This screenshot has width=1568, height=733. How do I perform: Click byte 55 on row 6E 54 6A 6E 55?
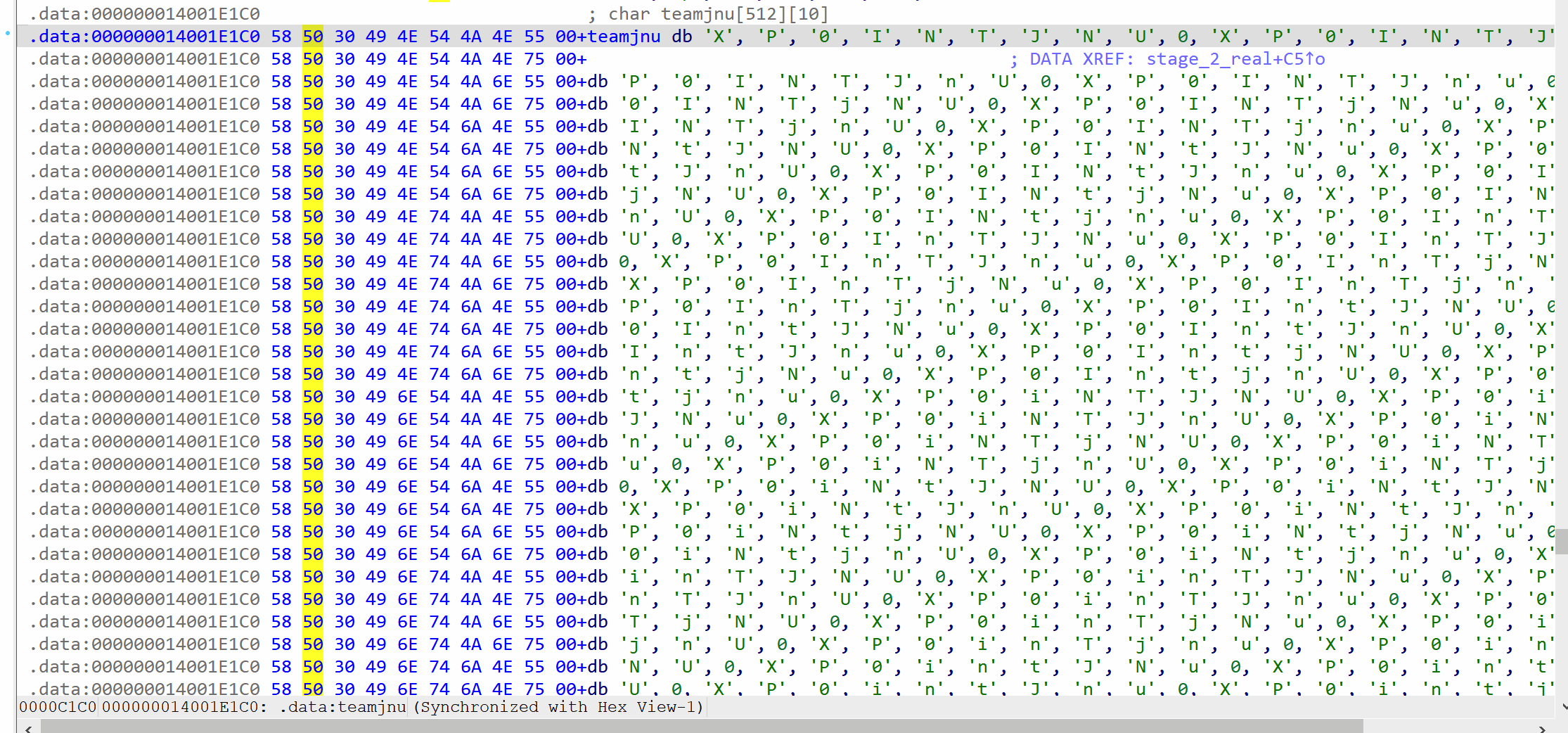point(534,532)
